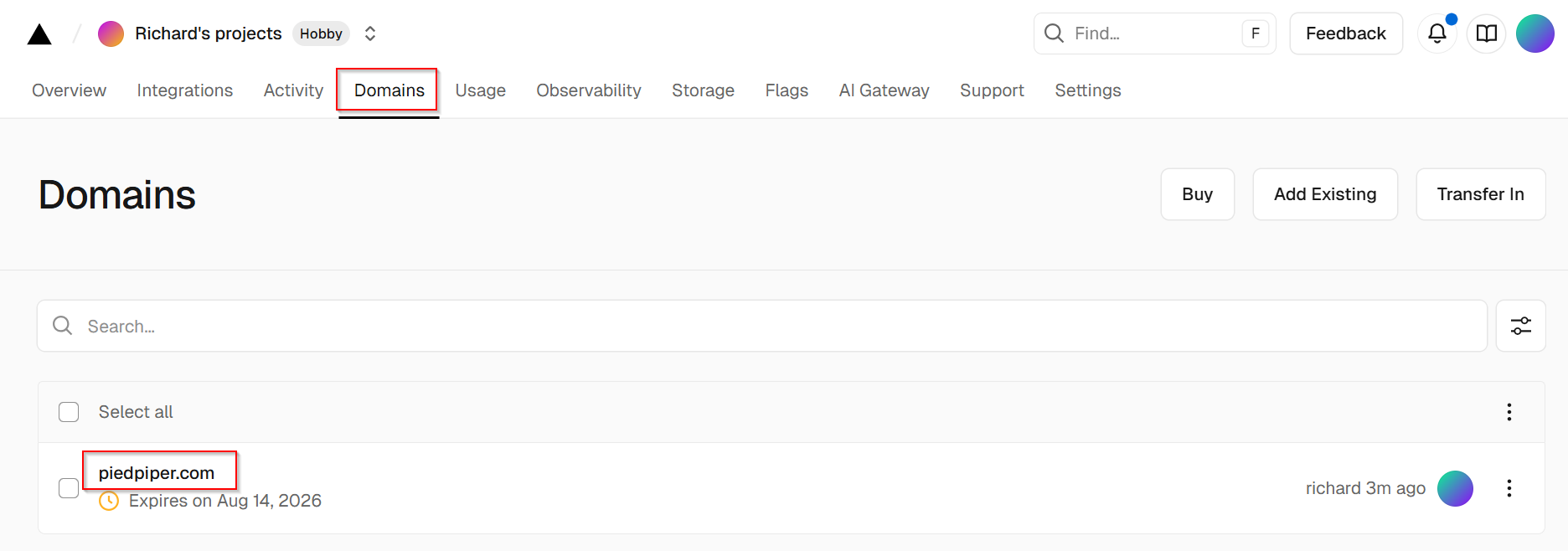Expand the team switcher chevrons
1568x551 pixels.
370,33
